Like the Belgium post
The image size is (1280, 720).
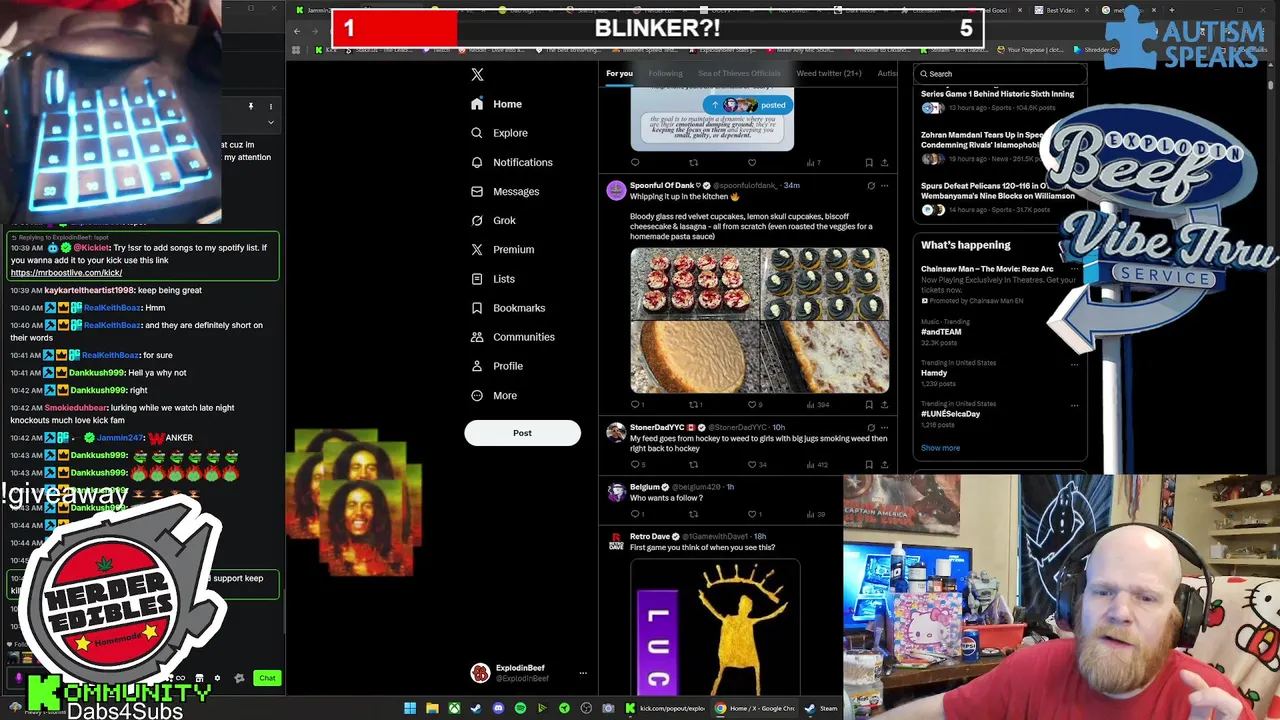pos(752,514)
